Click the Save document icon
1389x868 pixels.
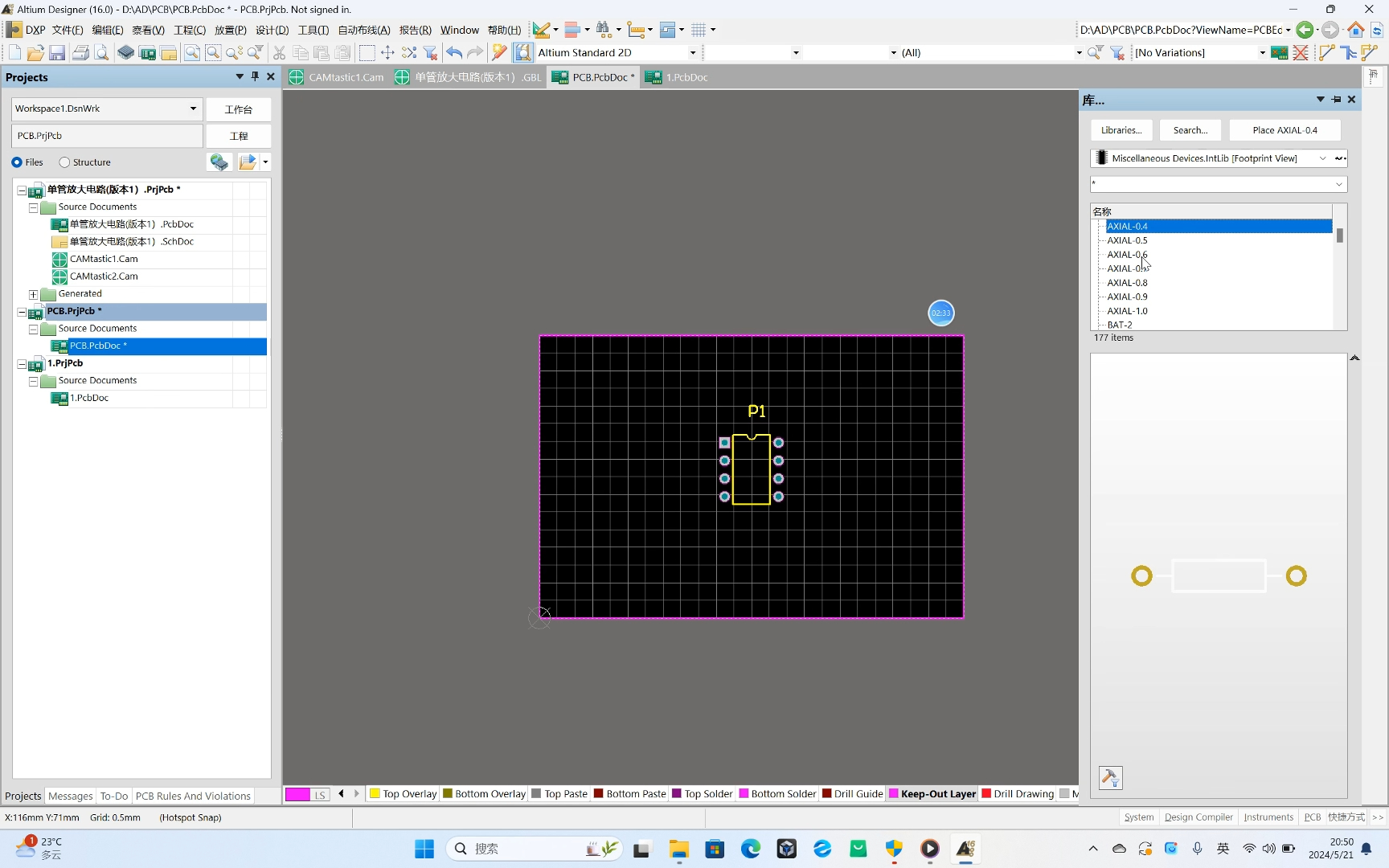coord(57,52)
